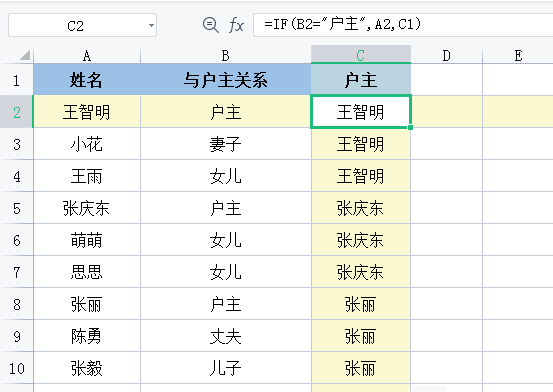Open the fx insert function icon
Viewport: 553px width, 392px height.
[x=236, y=25]
